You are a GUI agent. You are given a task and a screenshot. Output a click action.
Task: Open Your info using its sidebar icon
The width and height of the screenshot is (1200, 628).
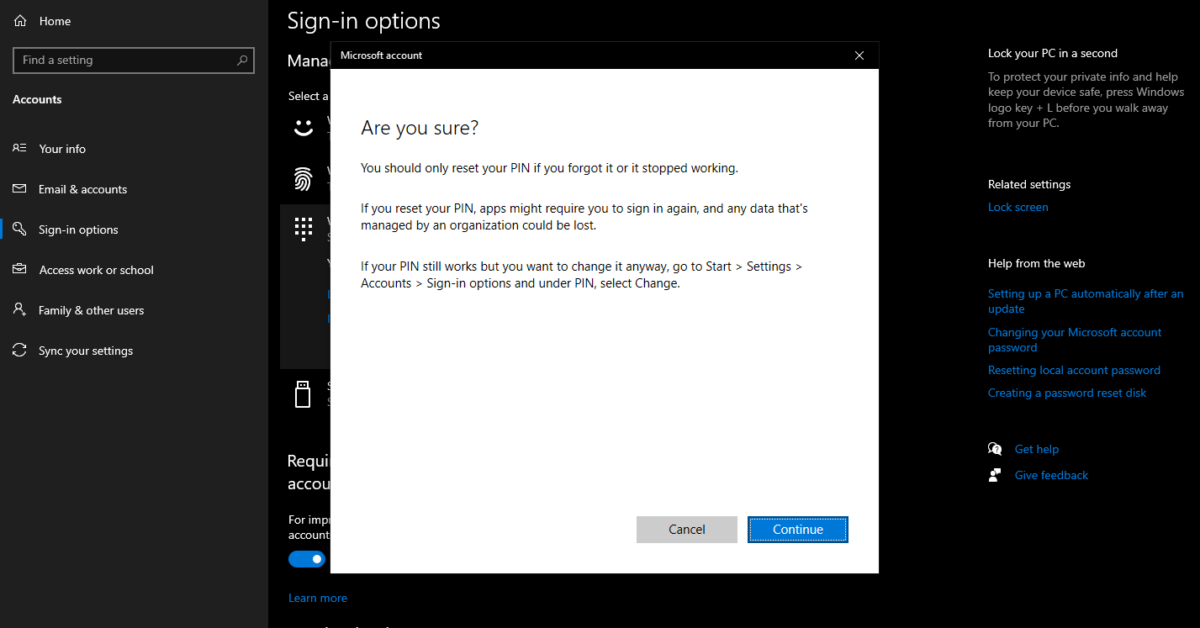(21, 148)
